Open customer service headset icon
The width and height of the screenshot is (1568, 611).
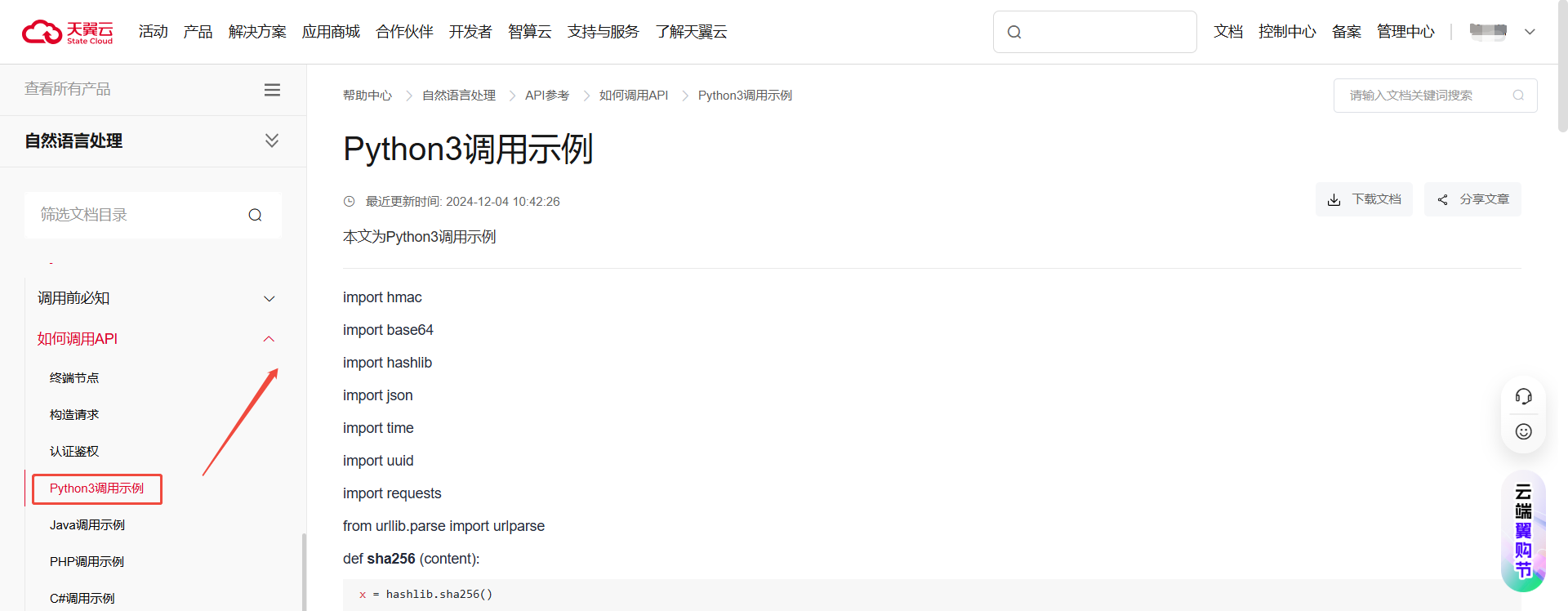1523,396
